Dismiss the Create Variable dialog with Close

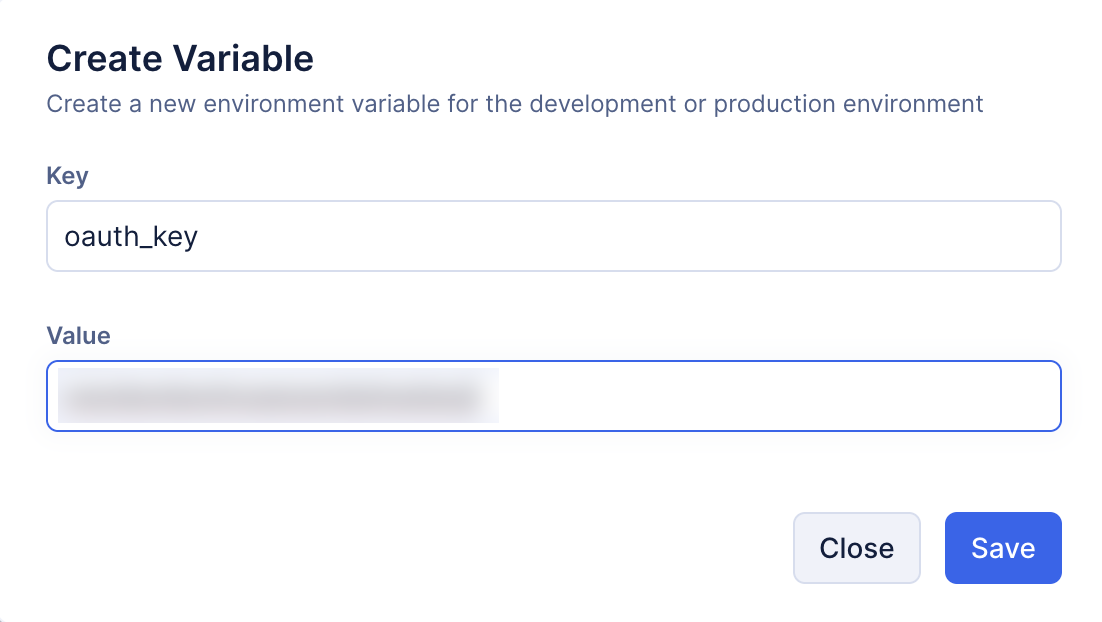[856, 548]
